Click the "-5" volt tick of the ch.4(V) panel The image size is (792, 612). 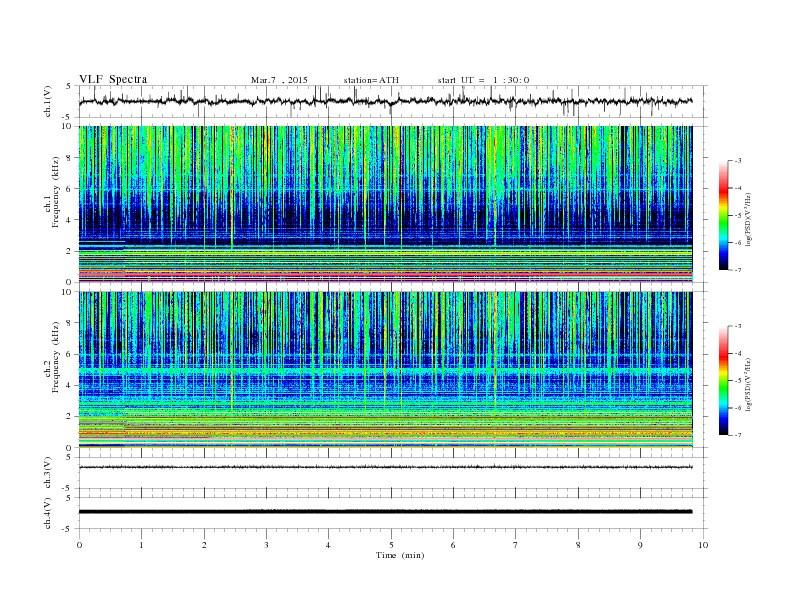click(x=68, y=529)
